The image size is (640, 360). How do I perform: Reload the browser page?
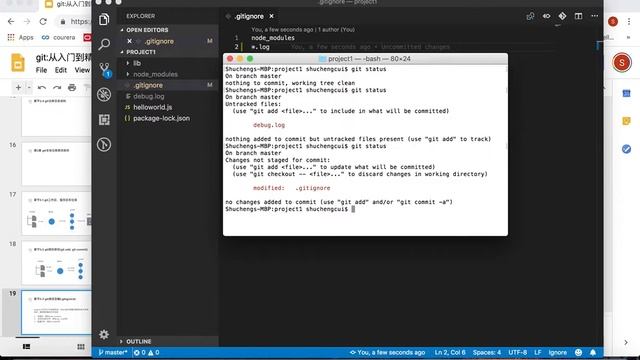(43, 21)
